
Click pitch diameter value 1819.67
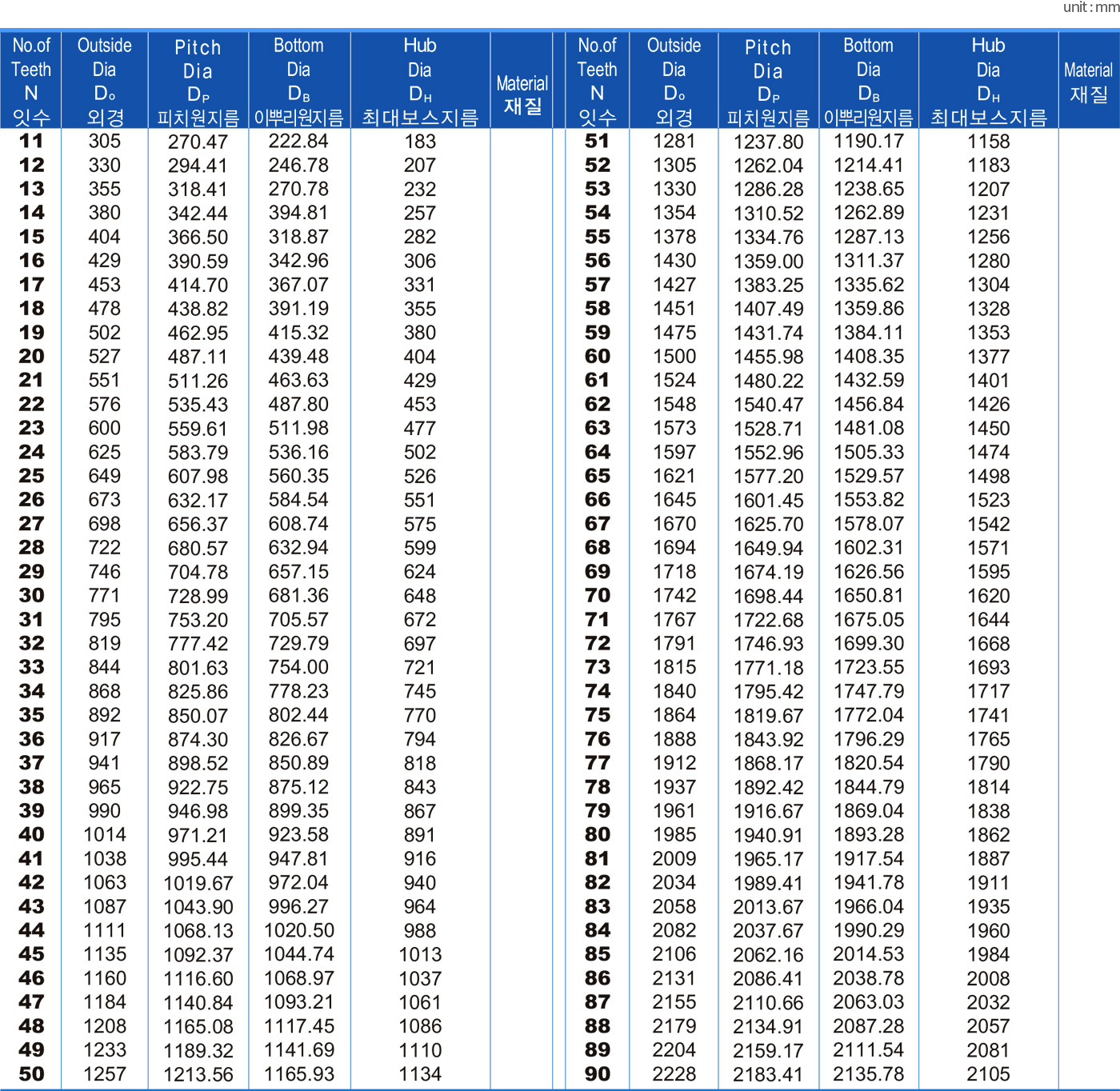[x=769, y=716]
